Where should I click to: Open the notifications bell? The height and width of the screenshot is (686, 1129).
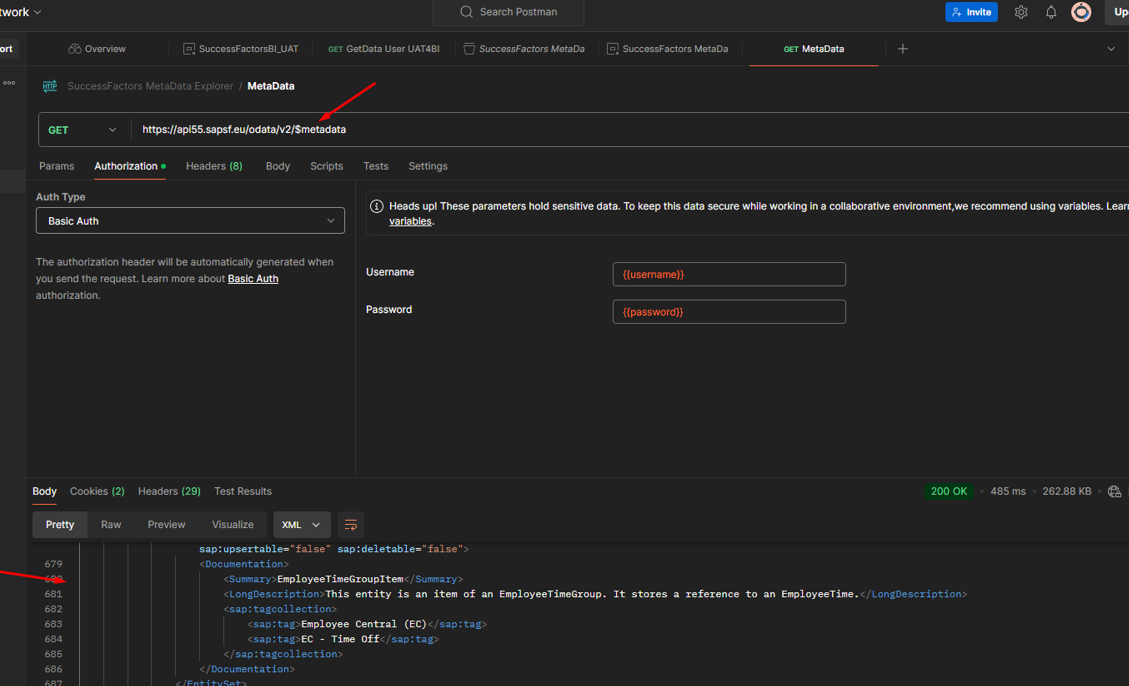pos(1051,12)
